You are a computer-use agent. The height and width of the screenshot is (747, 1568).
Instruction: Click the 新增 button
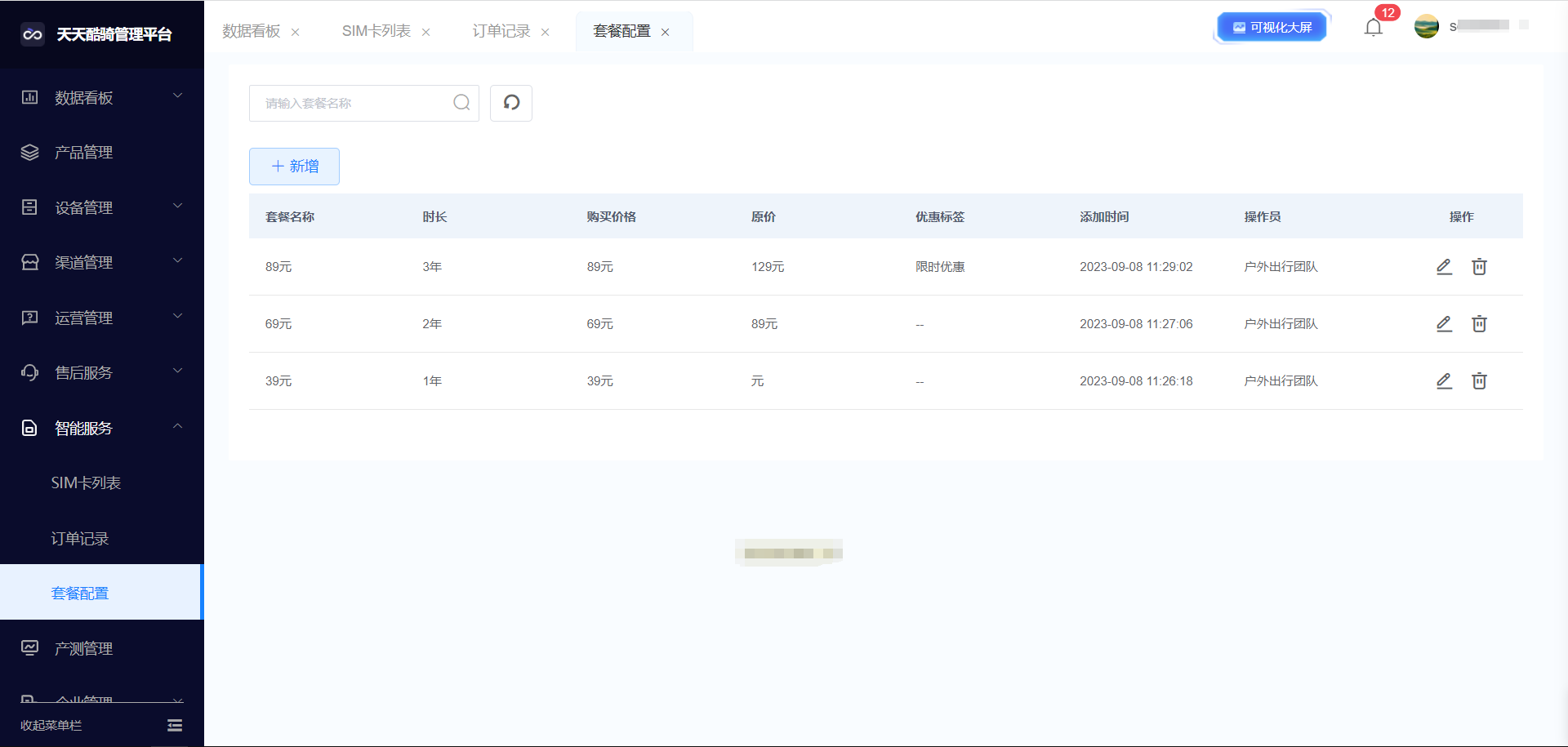[294, 167]
